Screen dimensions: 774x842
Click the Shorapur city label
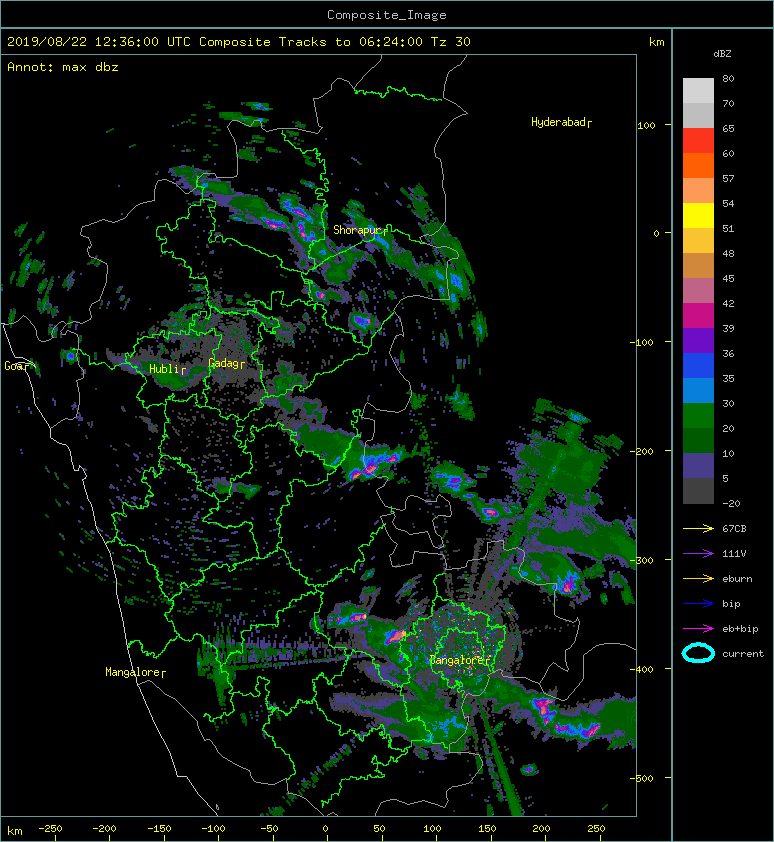coord(357,230)
